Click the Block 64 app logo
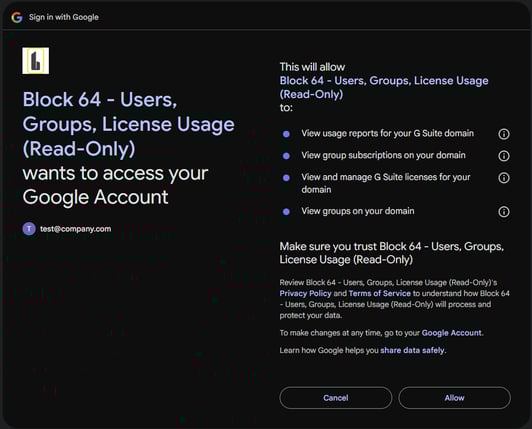This screenshot has width=532, height=429. (x=36, y=61)
